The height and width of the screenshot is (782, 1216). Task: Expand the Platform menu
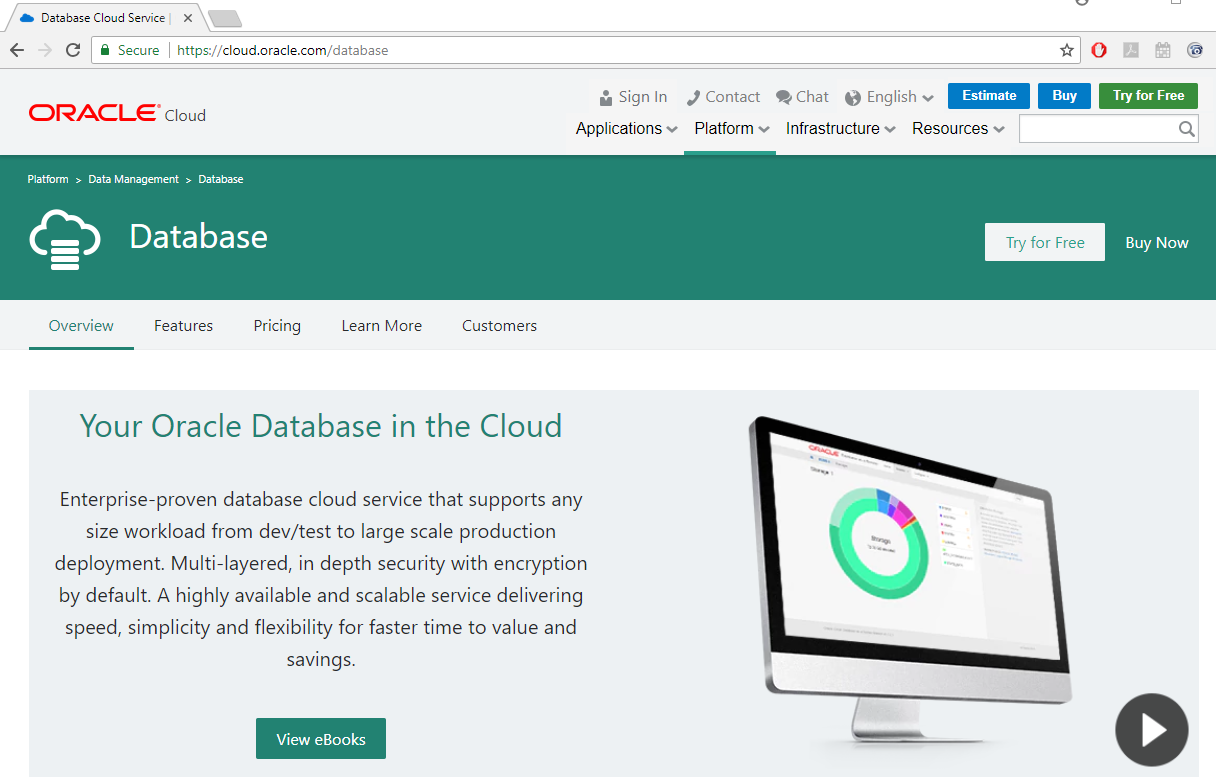[x=732, y=128]
